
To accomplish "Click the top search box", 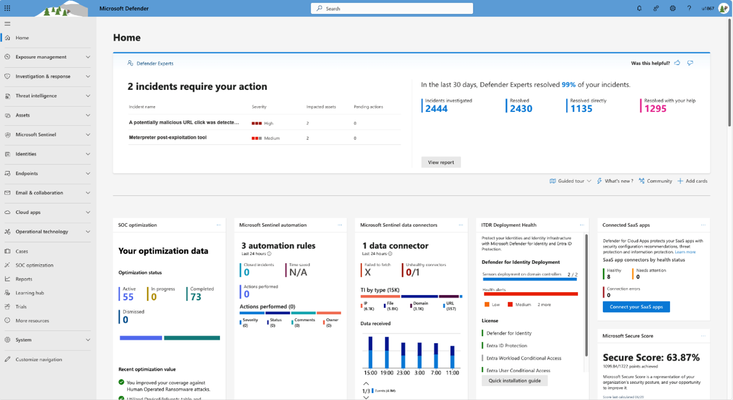I will pyautogui.click(x=392, y=8).
